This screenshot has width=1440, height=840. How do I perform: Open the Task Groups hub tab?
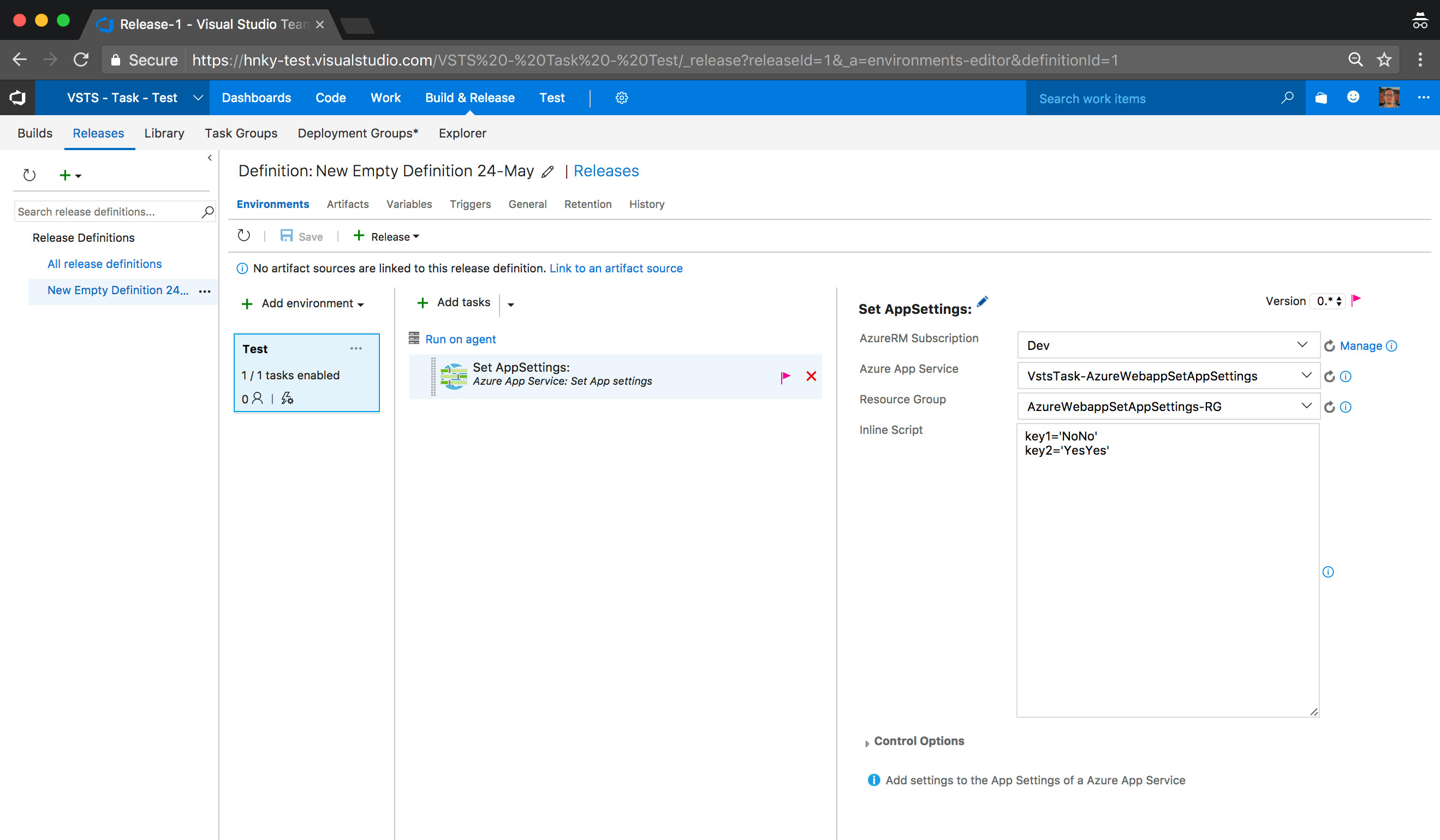coord(241,133)
